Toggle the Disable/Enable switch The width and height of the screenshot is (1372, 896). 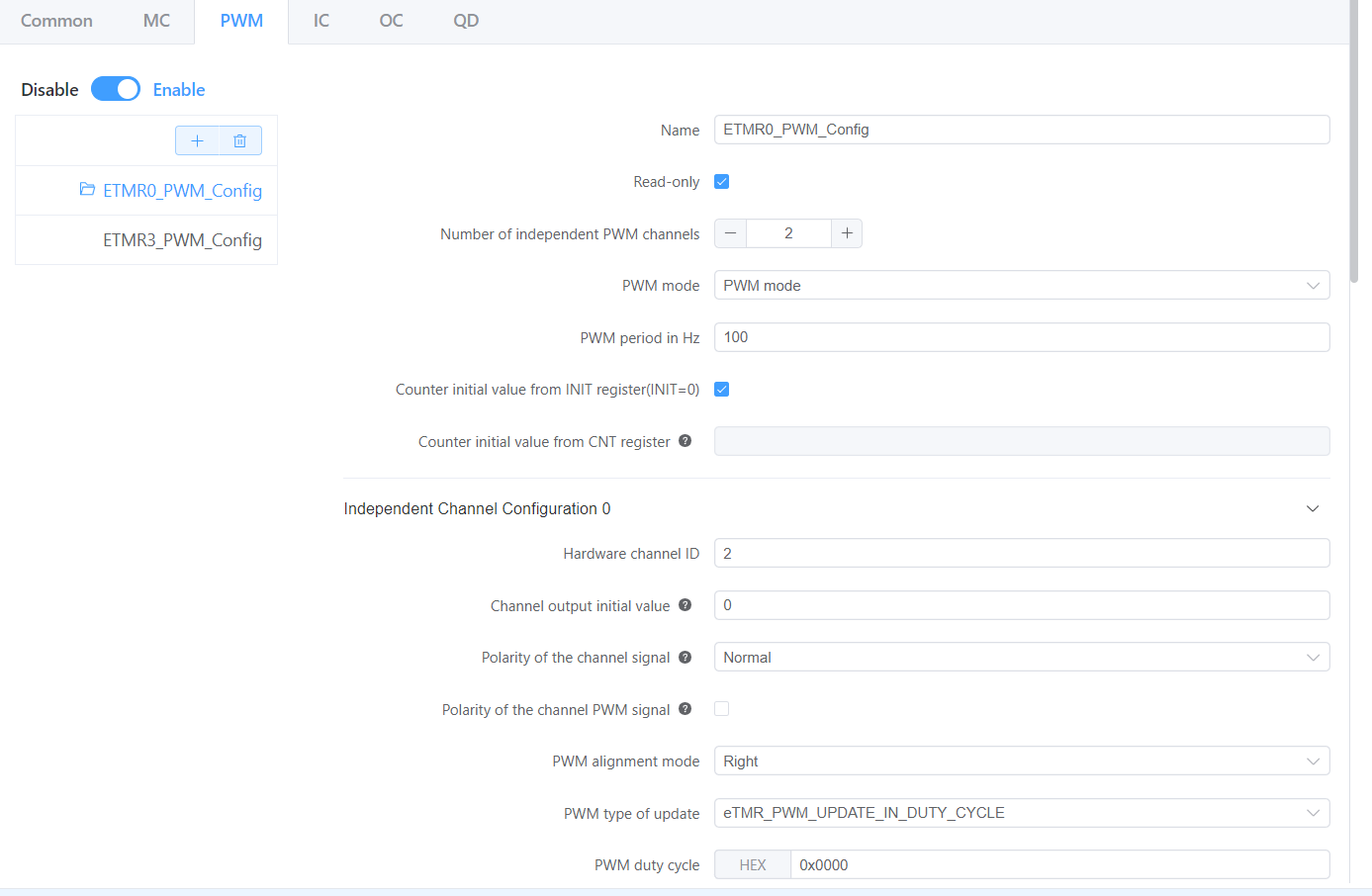116,89
